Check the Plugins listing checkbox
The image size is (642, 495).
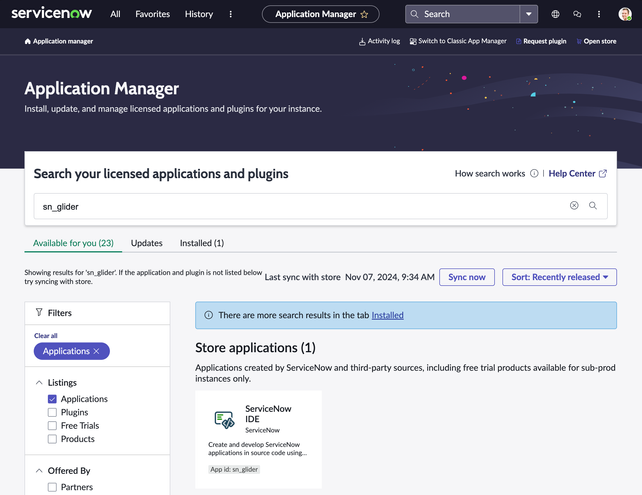52,412
